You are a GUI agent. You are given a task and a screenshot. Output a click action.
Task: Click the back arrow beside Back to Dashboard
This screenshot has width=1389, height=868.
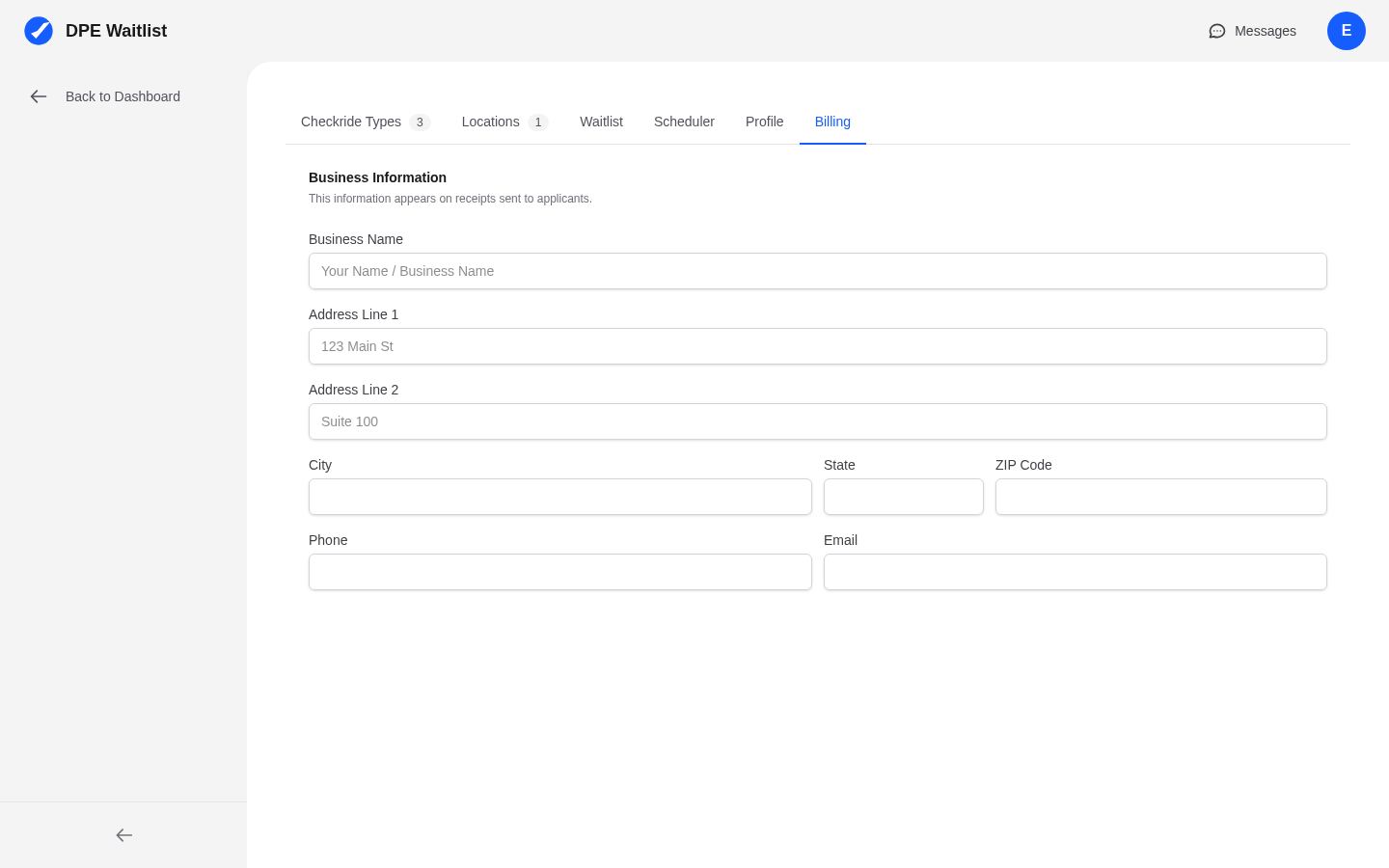[x=38, y=96]
